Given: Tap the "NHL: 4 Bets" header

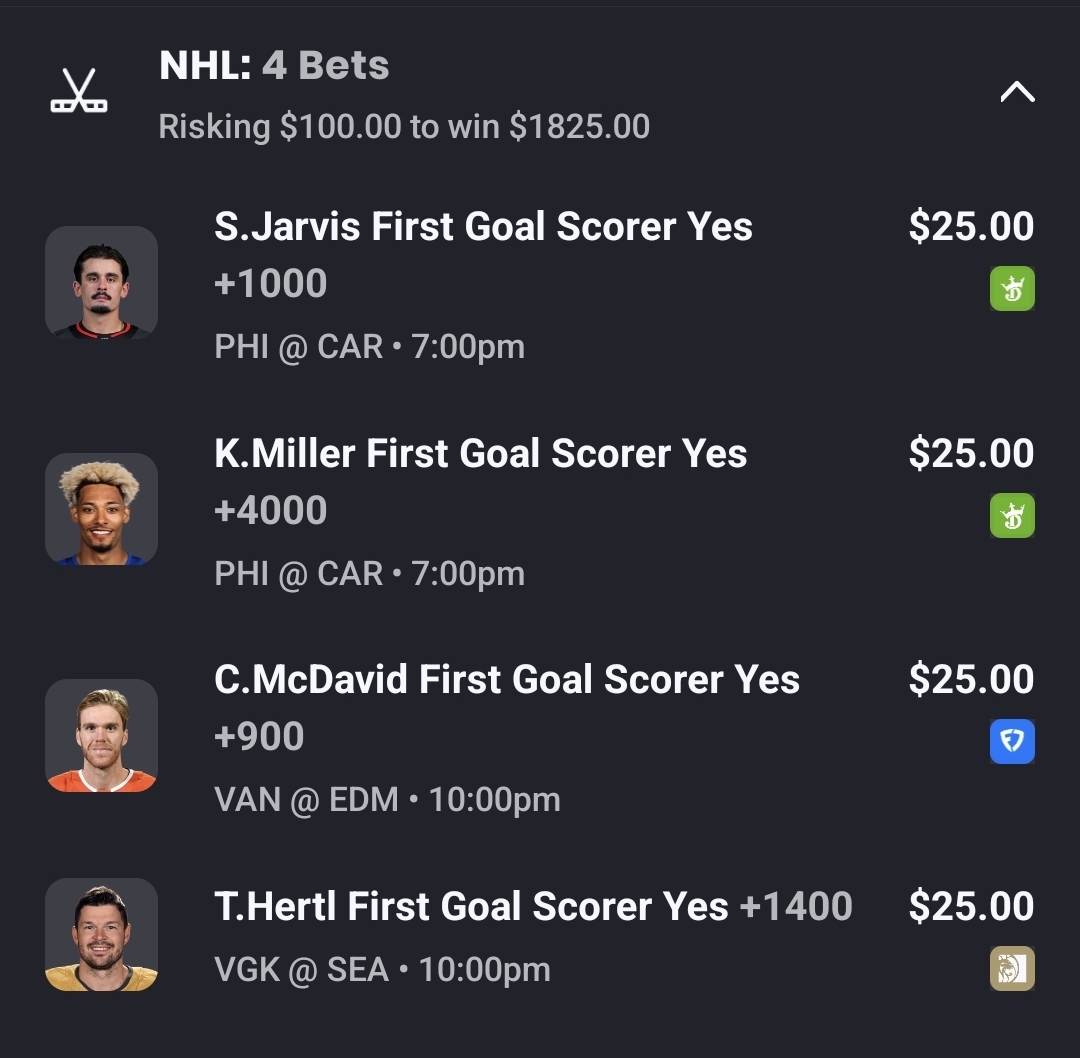Looking at the screenshot, I should click(274, 66).
